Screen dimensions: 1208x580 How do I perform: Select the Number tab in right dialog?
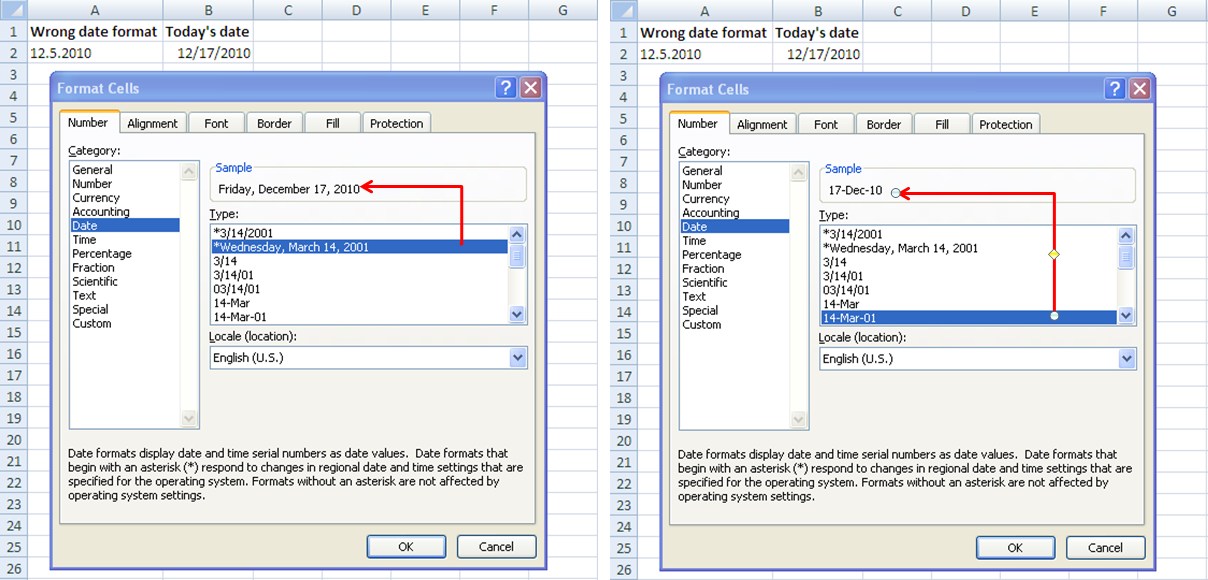point(698,123)
